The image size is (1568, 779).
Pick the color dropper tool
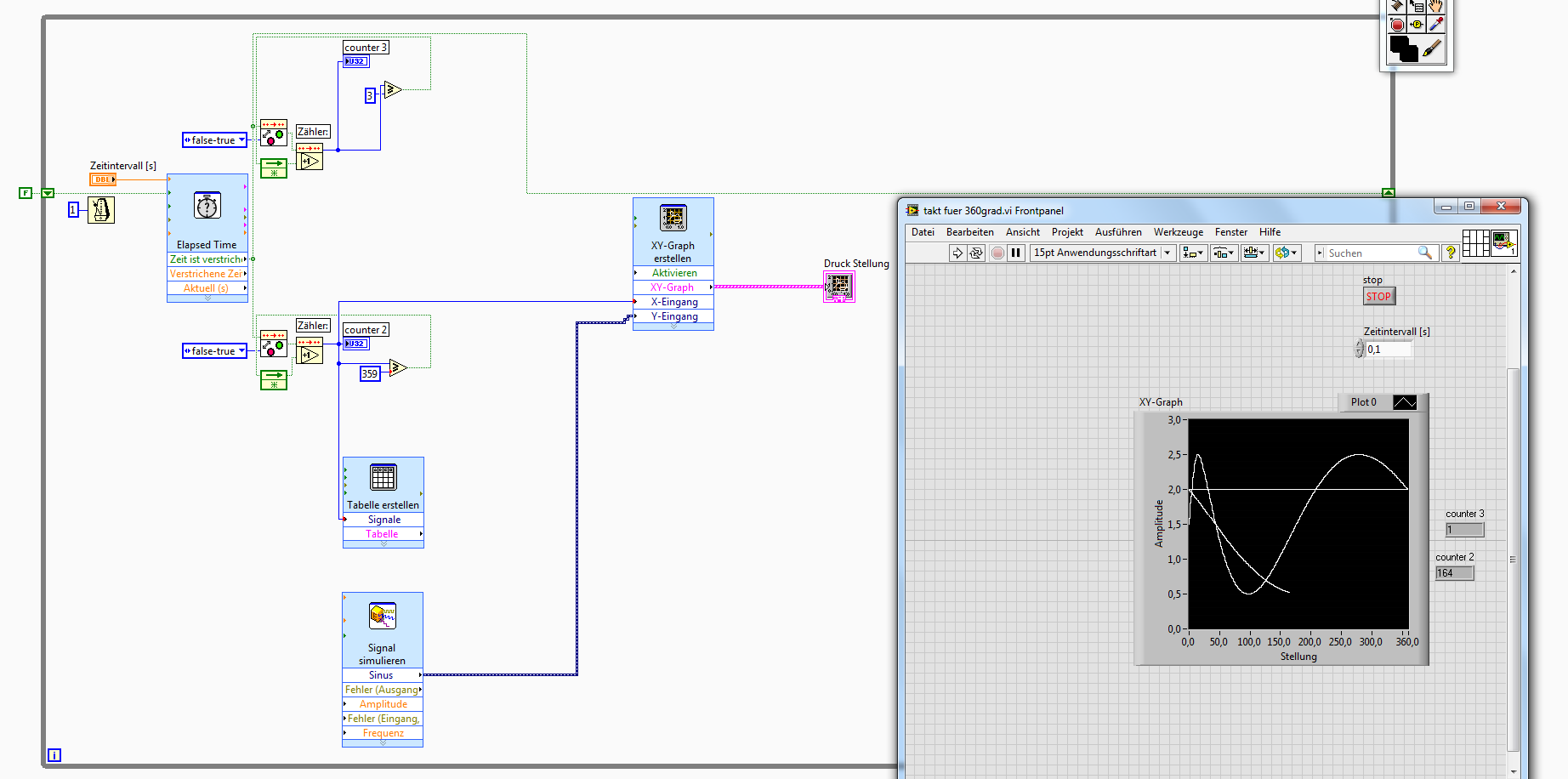tap(1436, 25)
